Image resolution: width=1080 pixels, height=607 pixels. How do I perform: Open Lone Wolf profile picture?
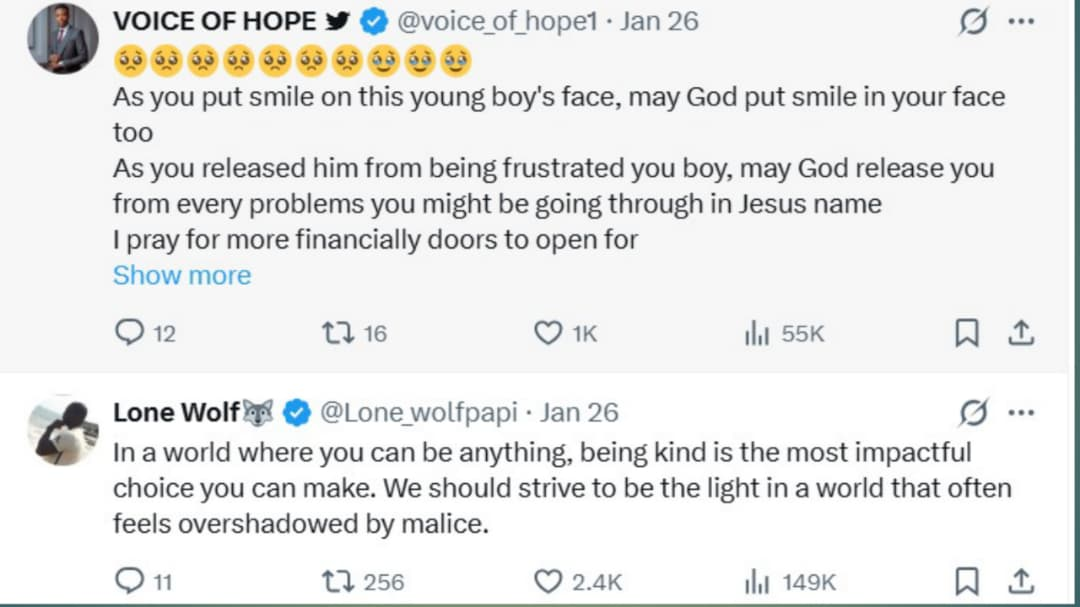click(x=62, y=430)
